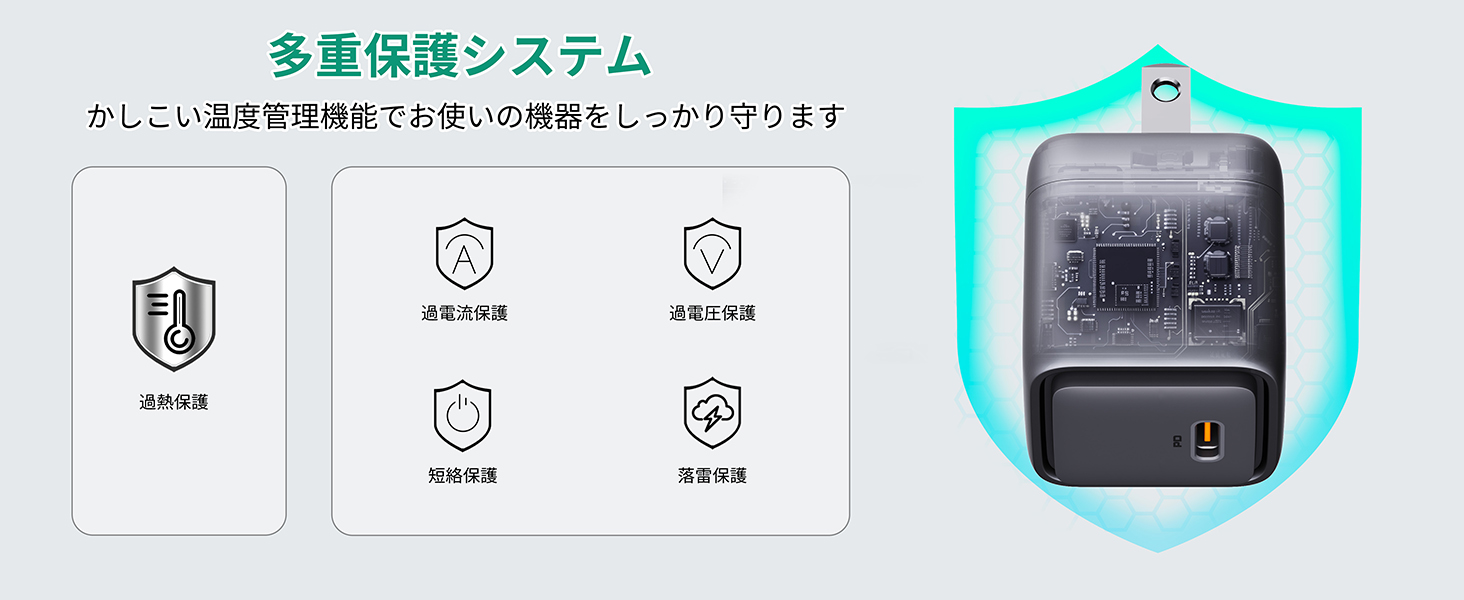This screenshot has height=600, width=1464.
Task: Select the 短絡保護 text
Action: (462, 476)
